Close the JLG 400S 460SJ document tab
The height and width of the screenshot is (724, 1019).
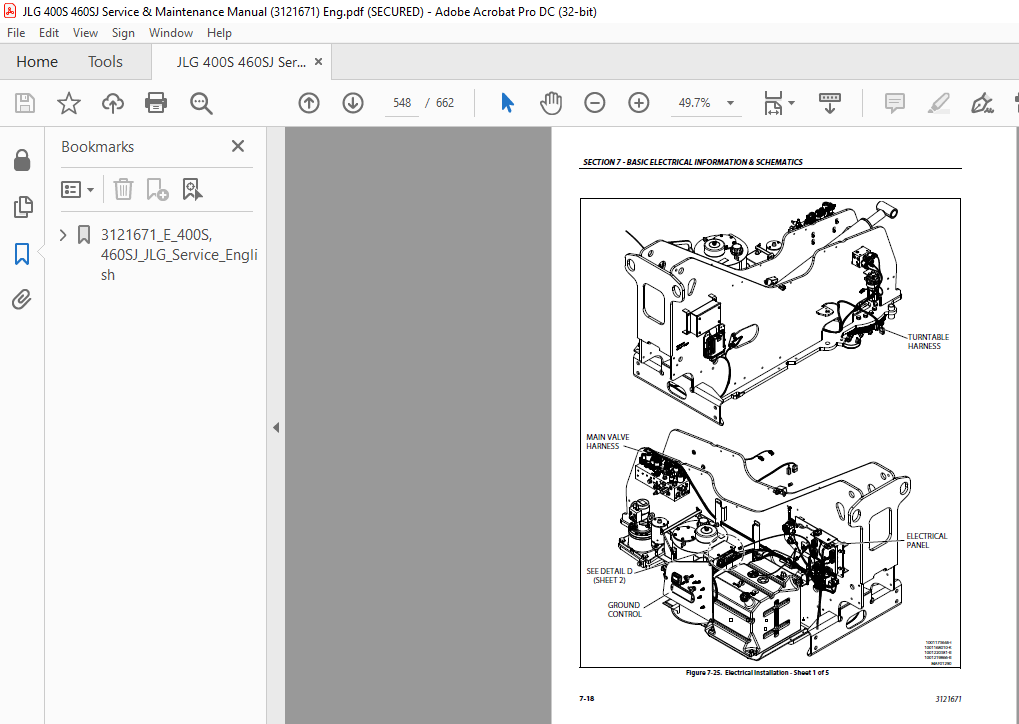[318, 62]
